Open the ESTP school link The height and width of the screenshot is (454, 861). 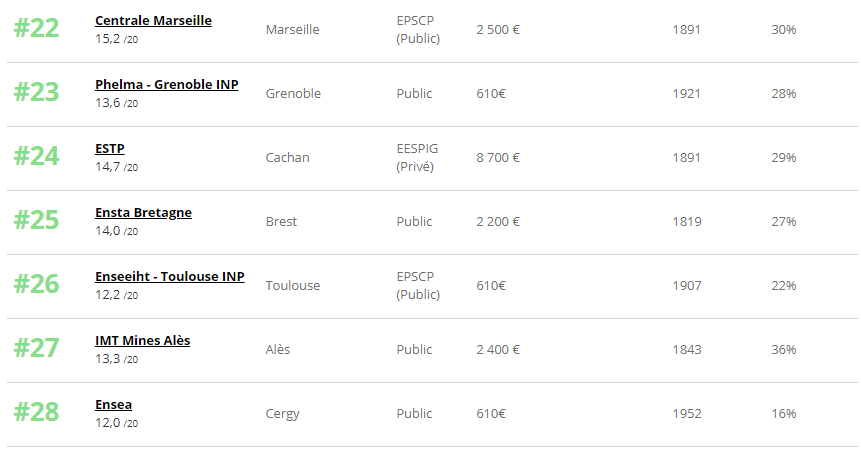[110, 149]
